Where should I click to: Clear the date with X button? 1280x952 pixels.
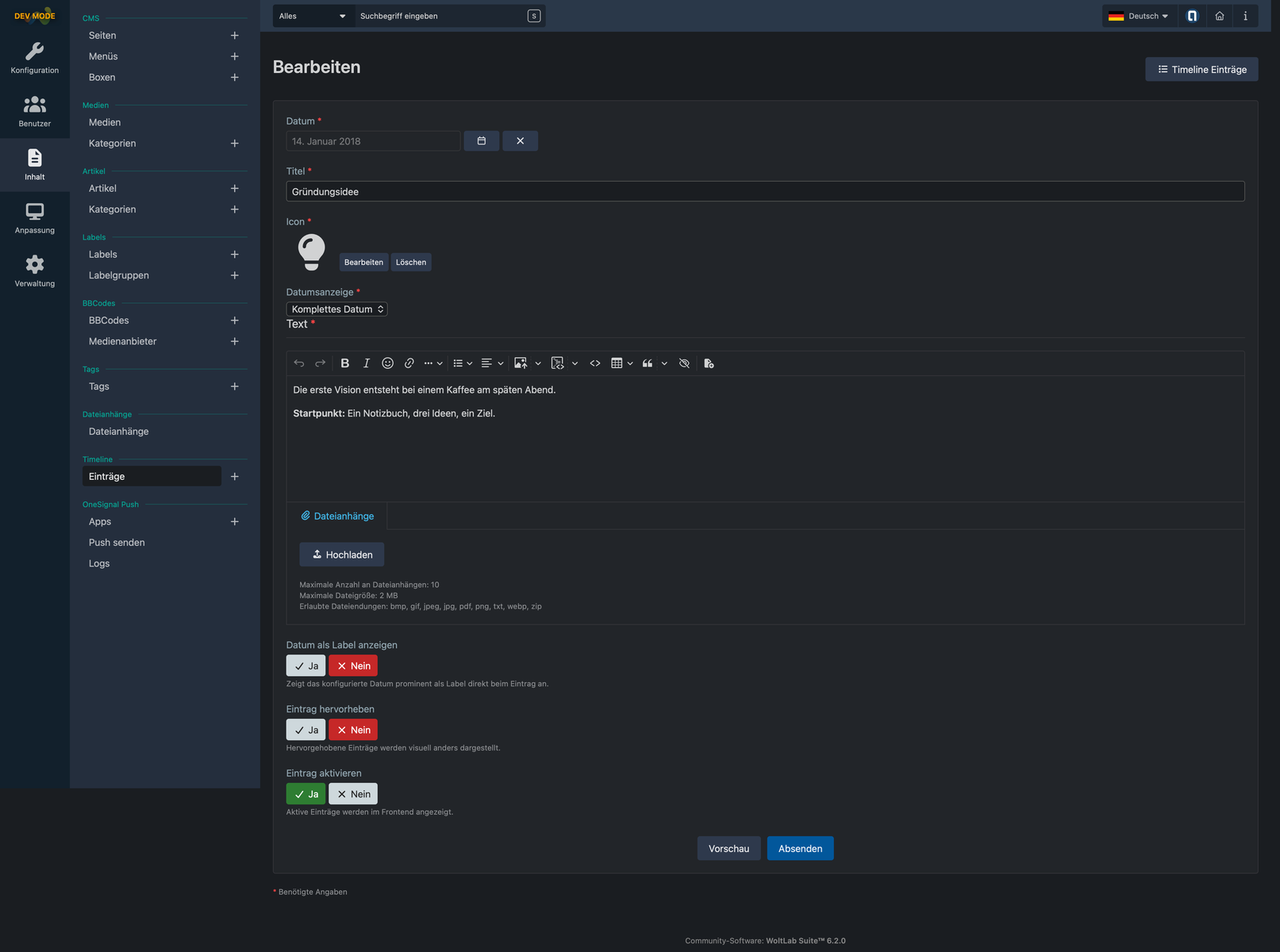point(520,141)
